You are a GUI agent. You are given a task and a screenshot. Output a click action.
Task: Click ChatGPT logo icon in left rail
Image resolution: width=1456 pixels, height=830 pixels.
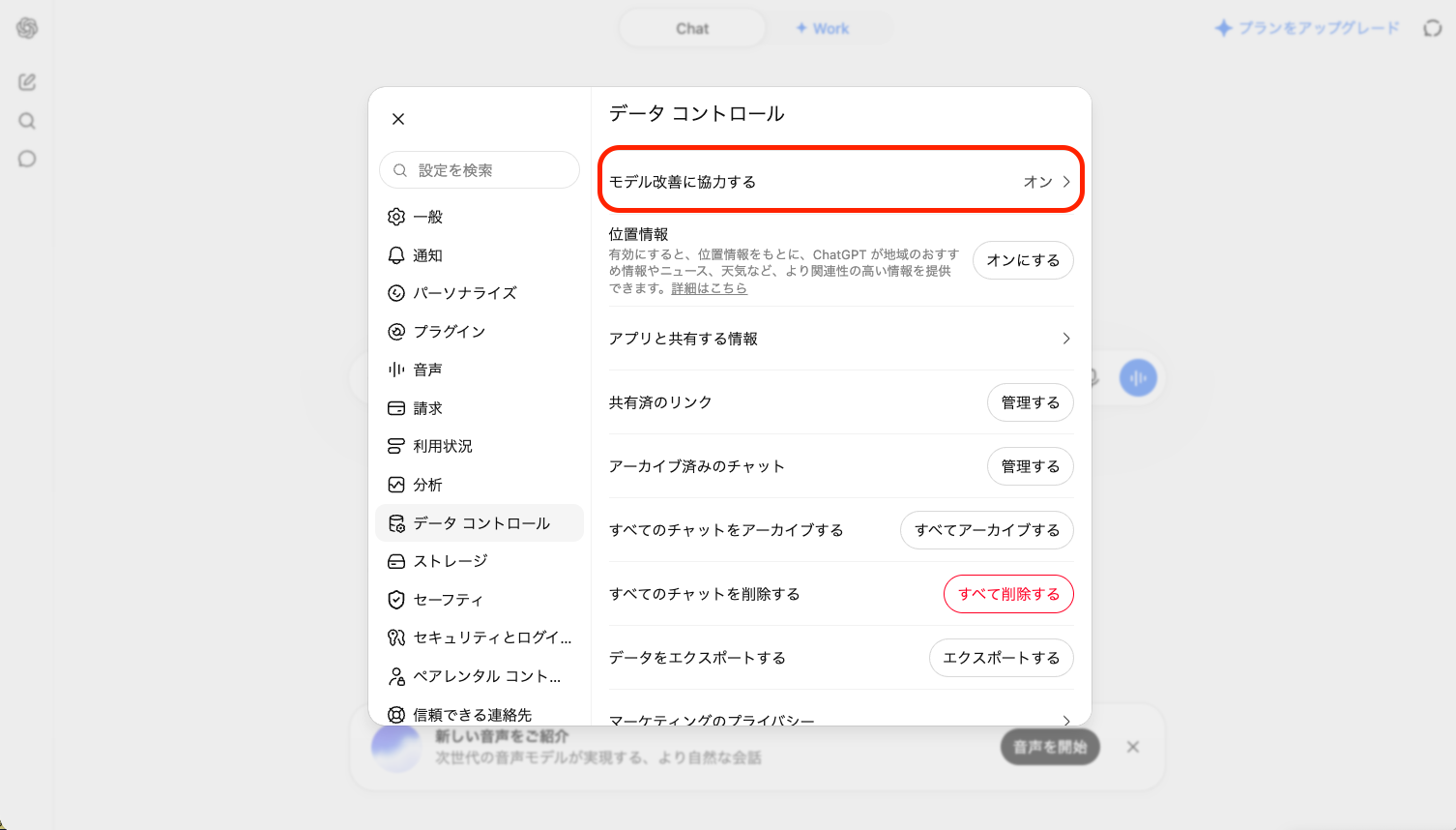tap(27, 28)
